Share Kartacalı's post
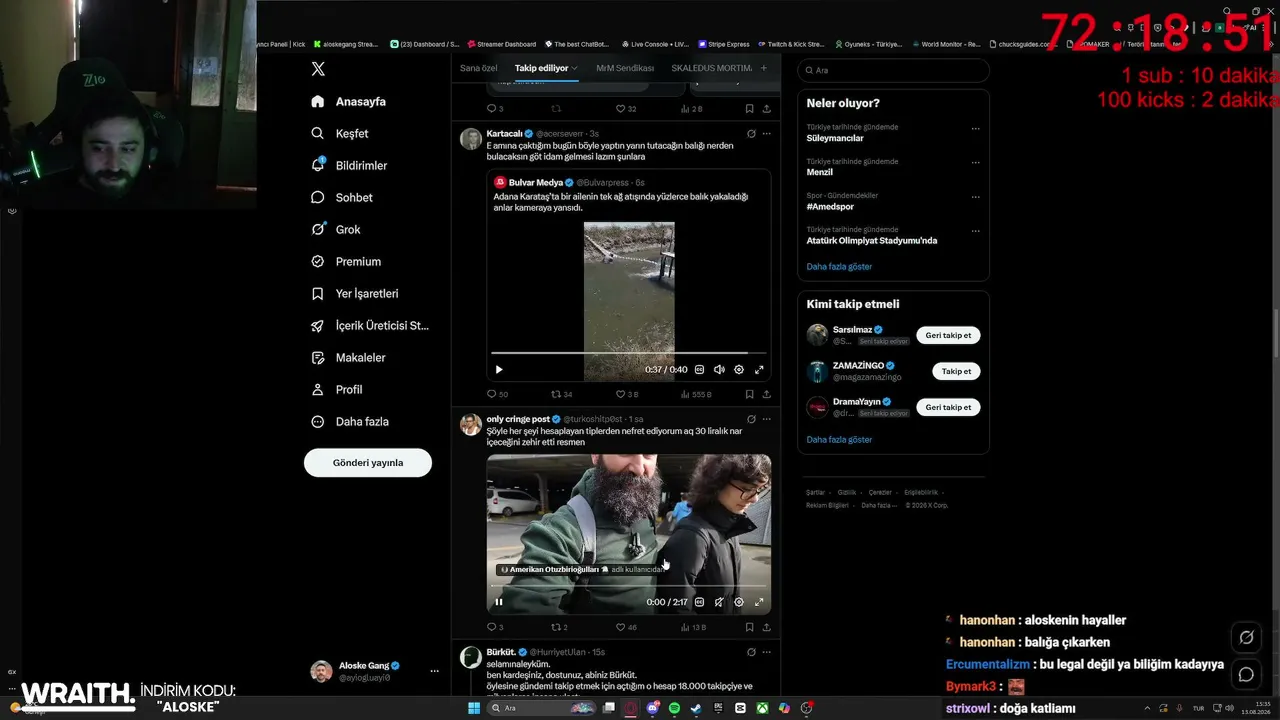 [x=767, y=394]
